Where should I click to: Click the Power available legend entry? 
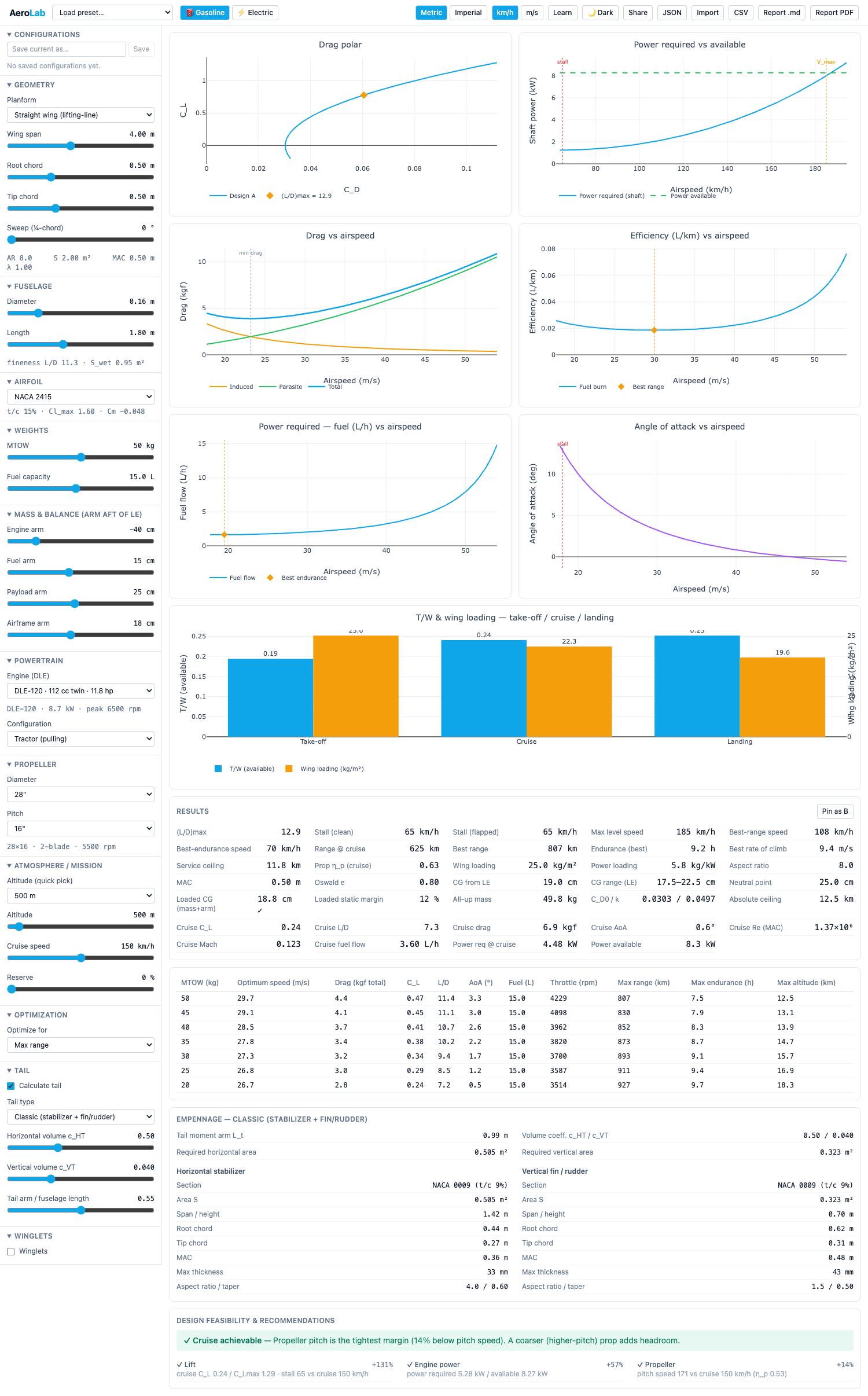point(683,196)
